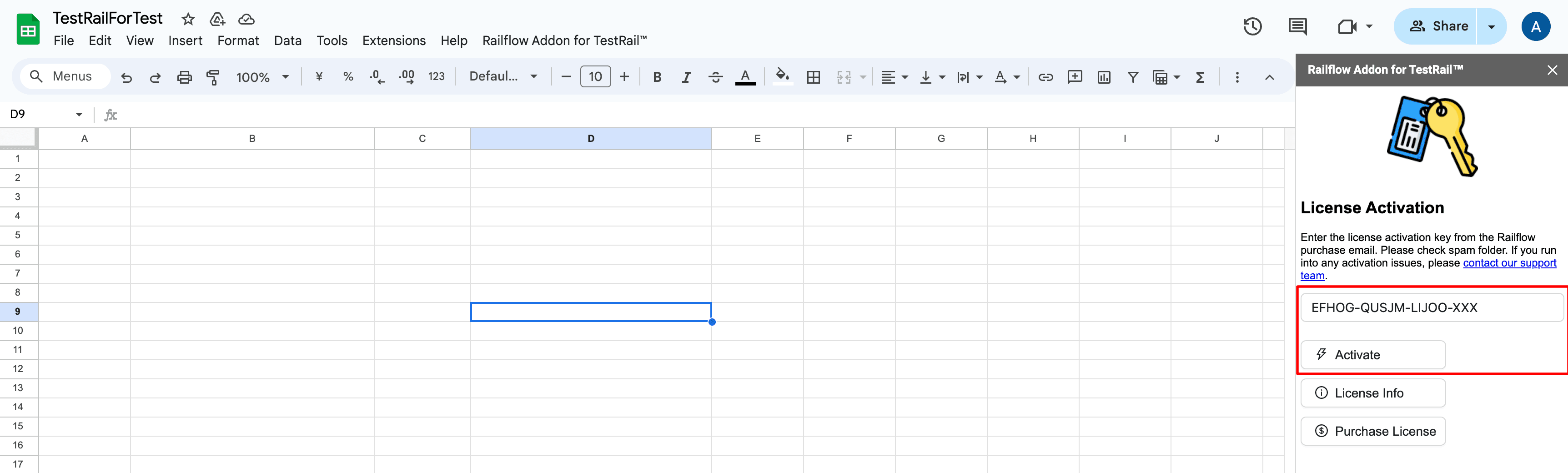The image size is (1568, 473).
Task: Format as currency using the yen icon
Action: coord(319,77)
